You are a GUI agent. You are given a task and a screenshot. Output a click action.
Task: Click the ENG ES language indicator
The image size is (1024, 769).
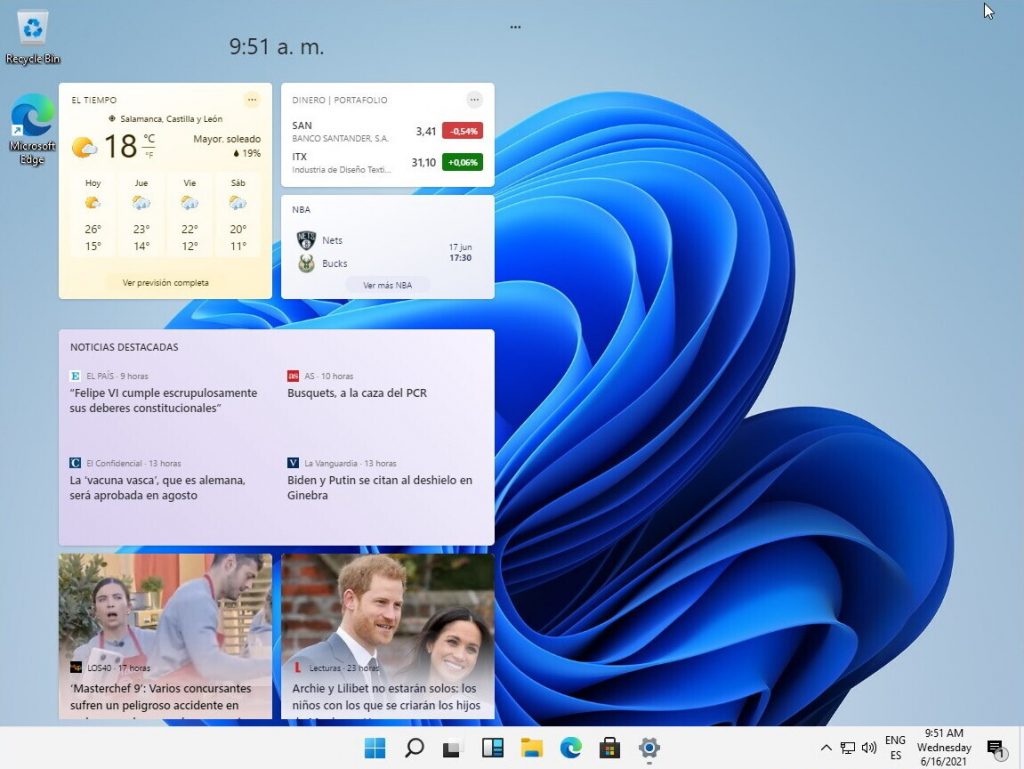[895, 748]
